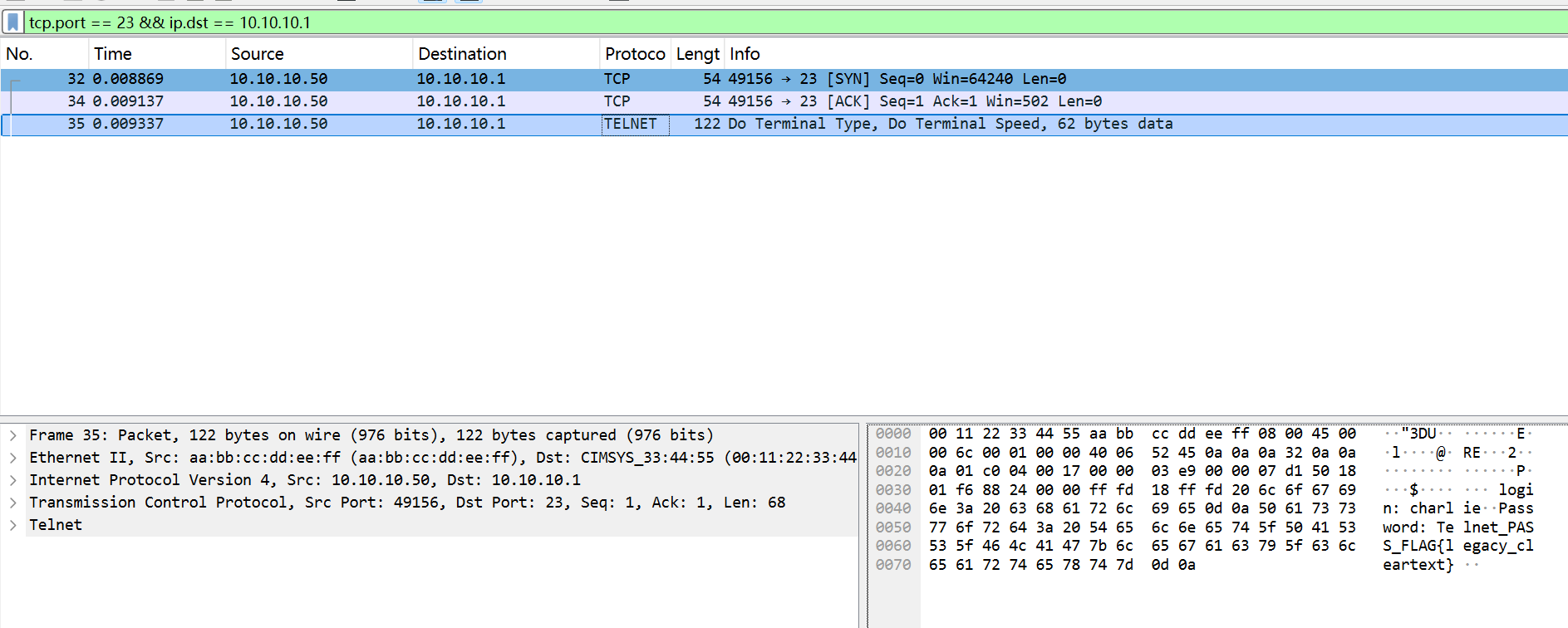This screenshot has height=628, width=1568.
Task: Click hex offset 0000
Action: tap(893, 434)
